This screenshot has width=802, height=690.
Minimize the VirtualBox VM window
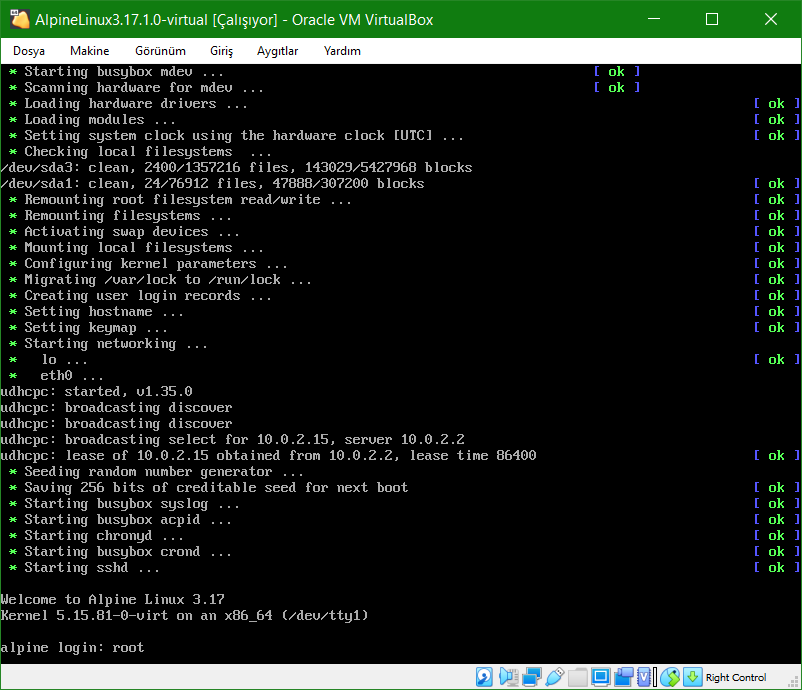point(654,19)
